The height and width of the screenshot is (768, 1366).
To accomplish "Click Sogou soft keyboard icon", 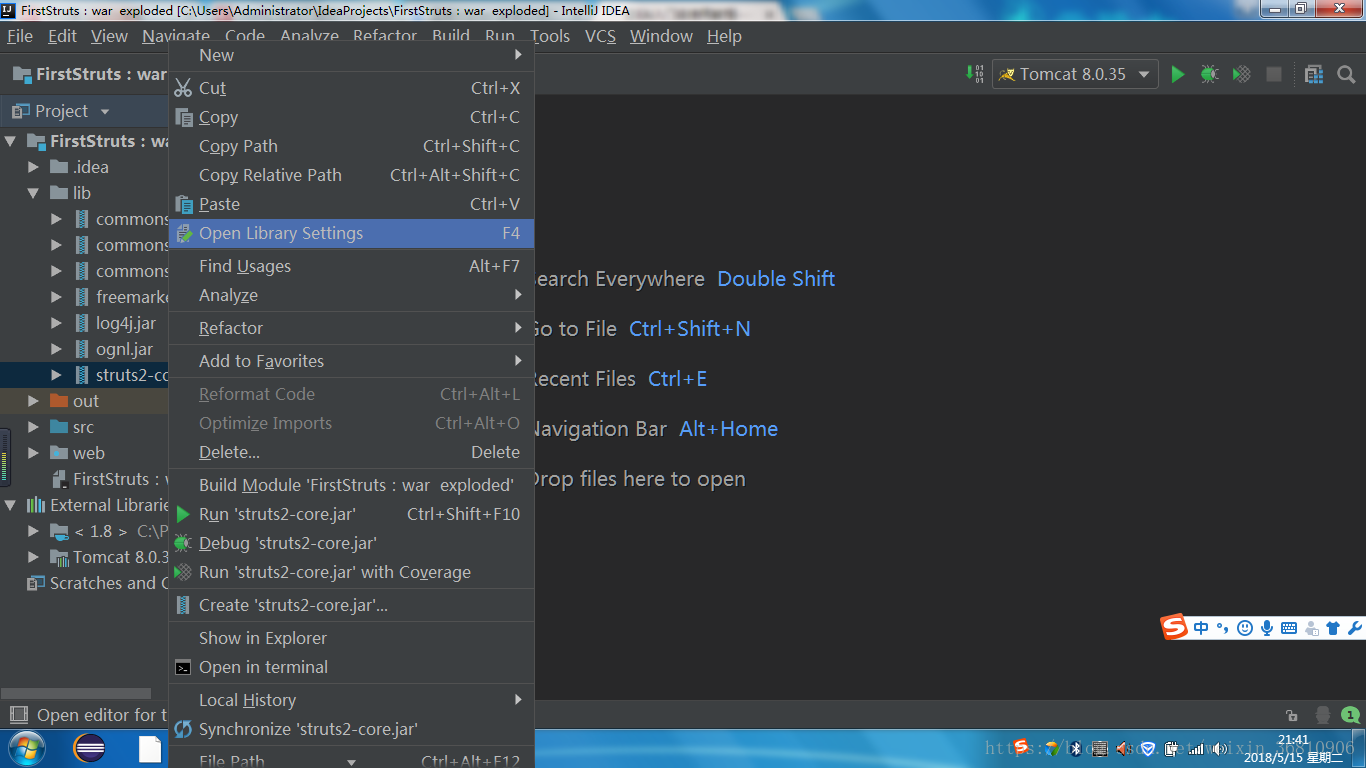I will click(1288, 628).
